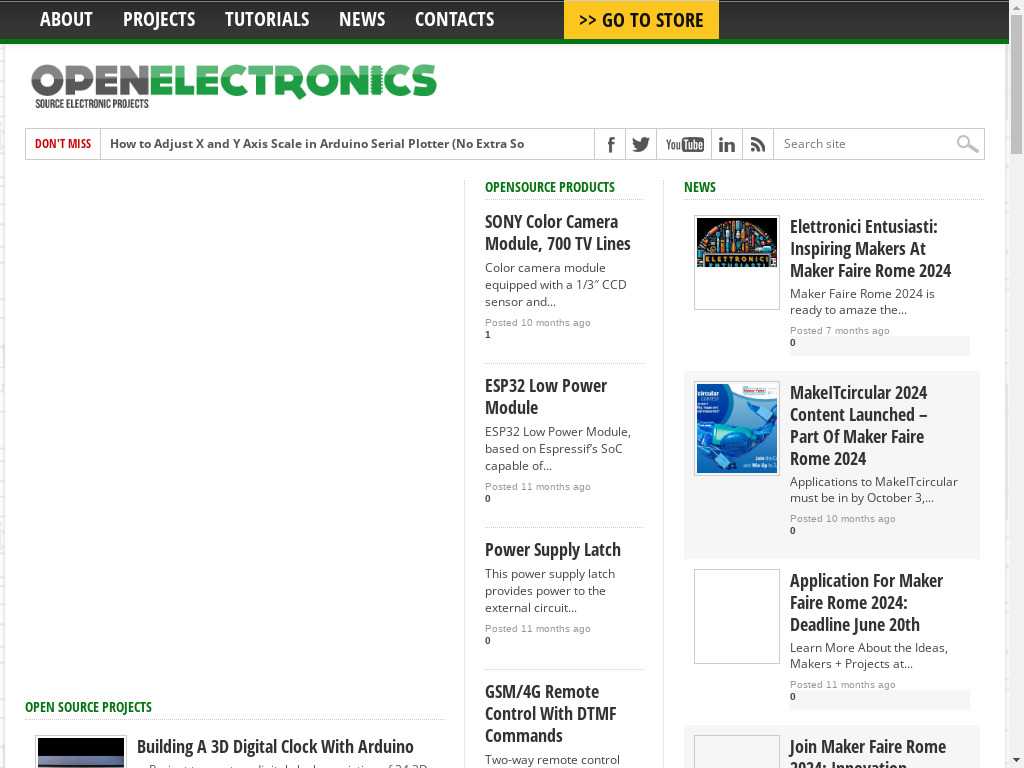
Task: Click the Open Electronics logo
Action: 234,85
